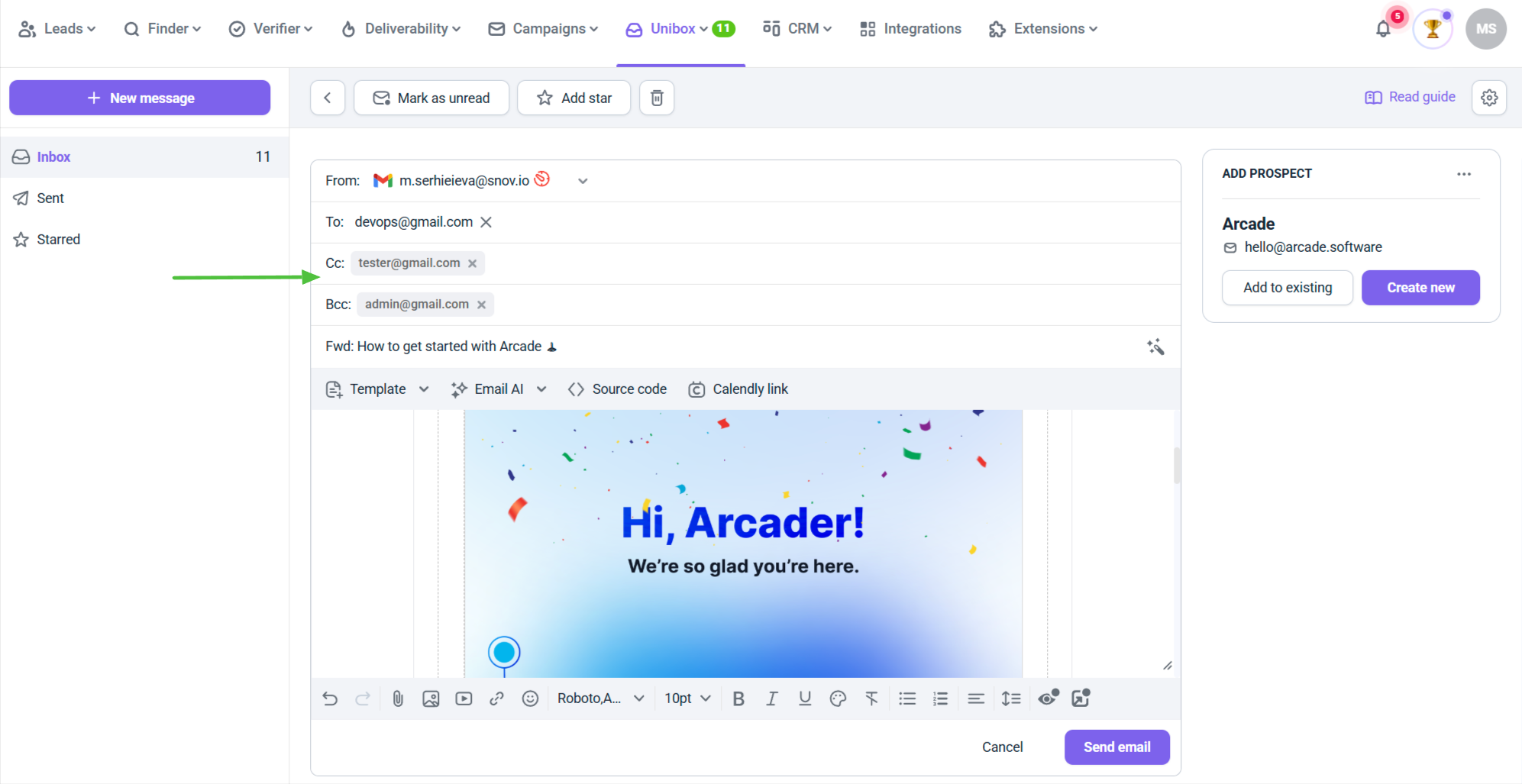Click the undo icon in editor toolbar
The image size is (1522, 784).
point(330,699)
